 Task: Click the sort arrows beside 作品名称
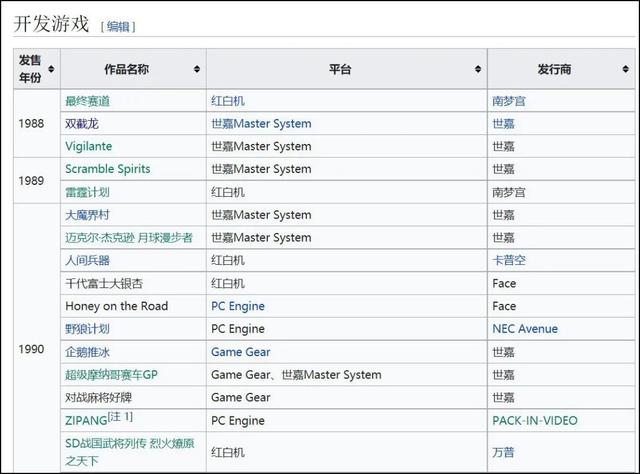[198, 69]
